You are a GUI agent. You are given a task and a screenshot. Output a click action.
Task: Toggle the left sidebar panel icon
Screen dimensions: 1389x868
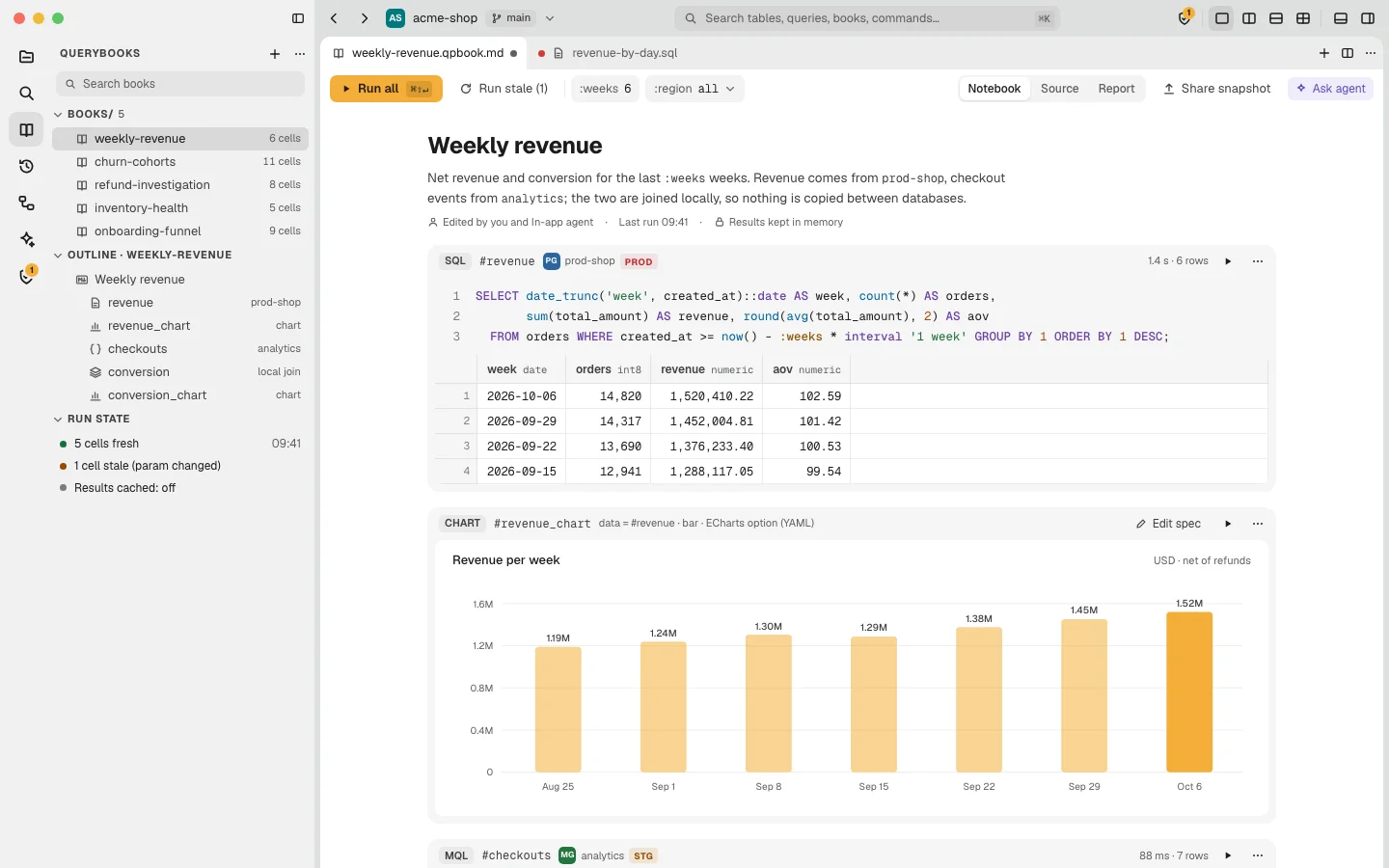click(x=298, y=18)
